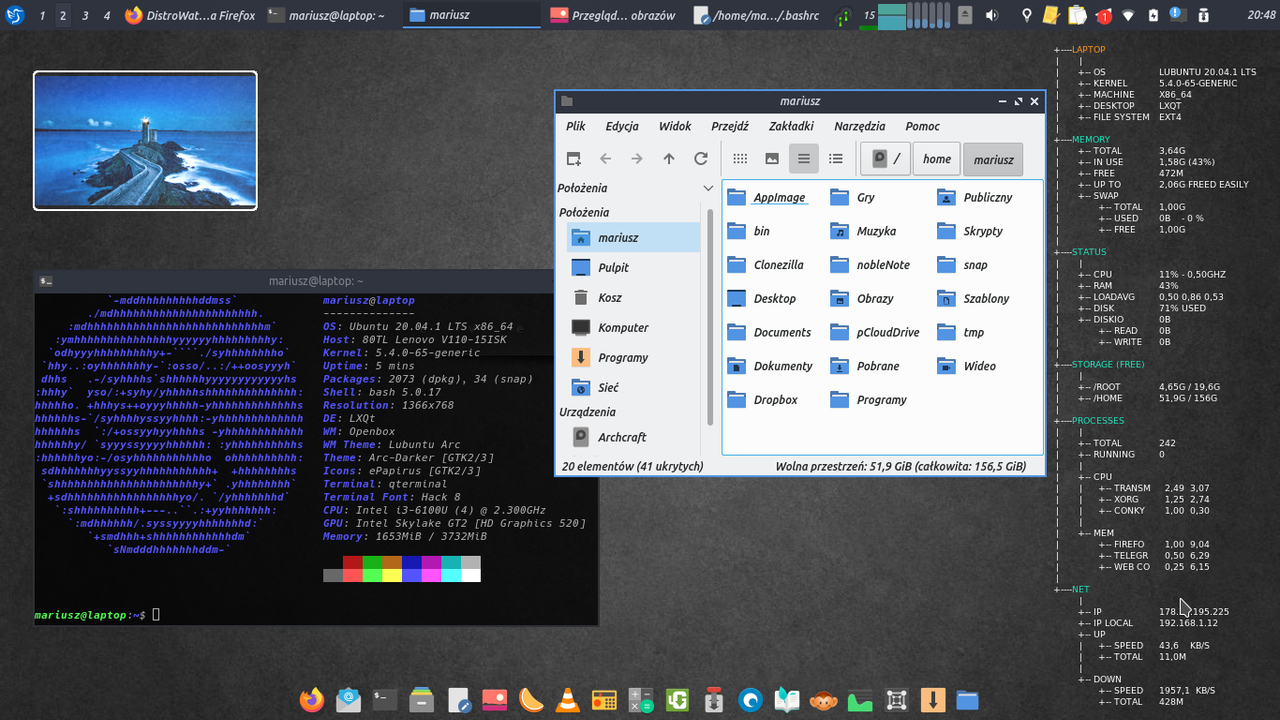This screenshot has height=720, width=1280.
Task: Expand the Położenia side pane dropdown
Action: pyautogui.click(x=708, y=188)
